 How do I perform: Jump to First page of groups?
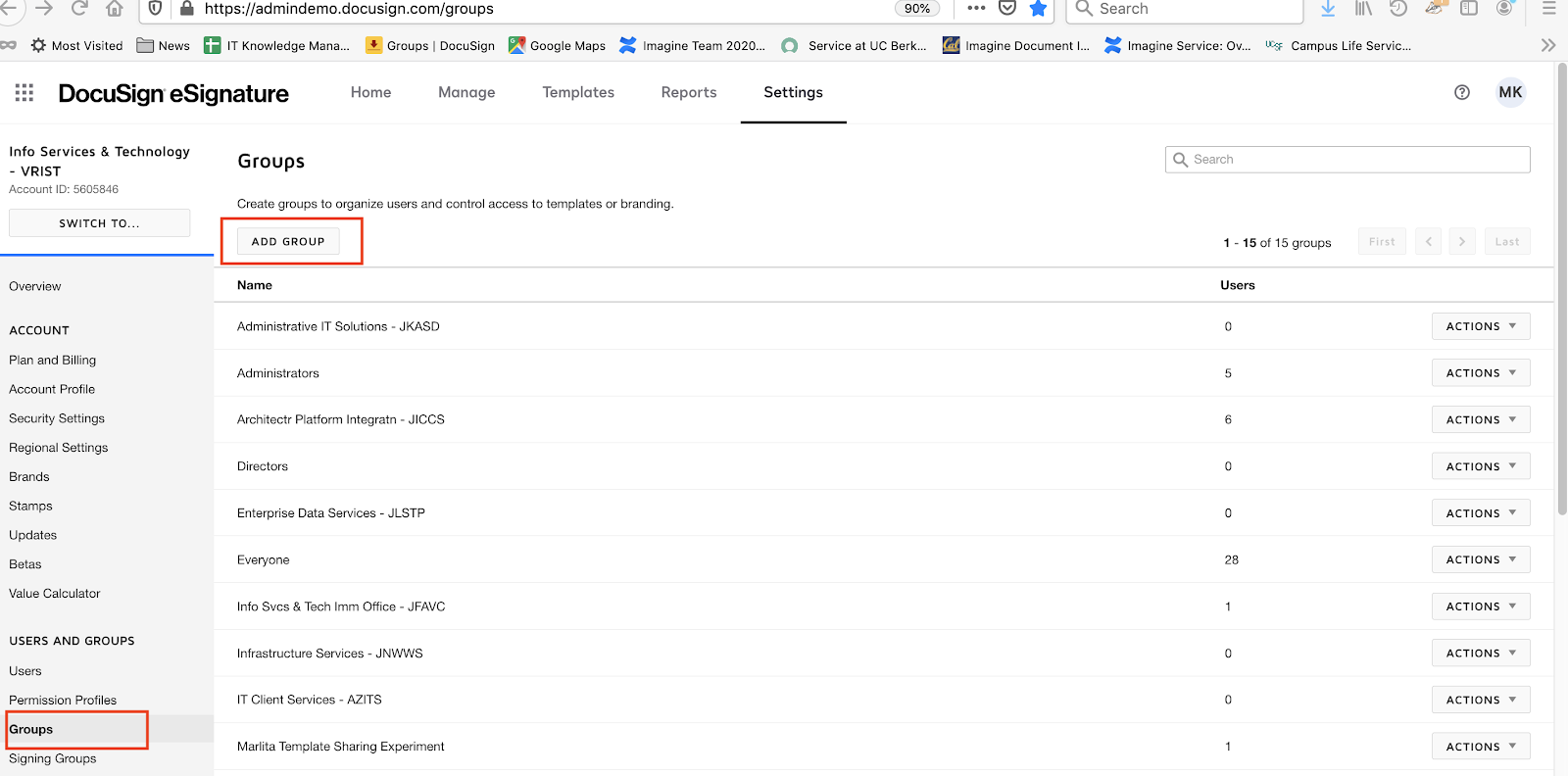[x=1382, y=242]
